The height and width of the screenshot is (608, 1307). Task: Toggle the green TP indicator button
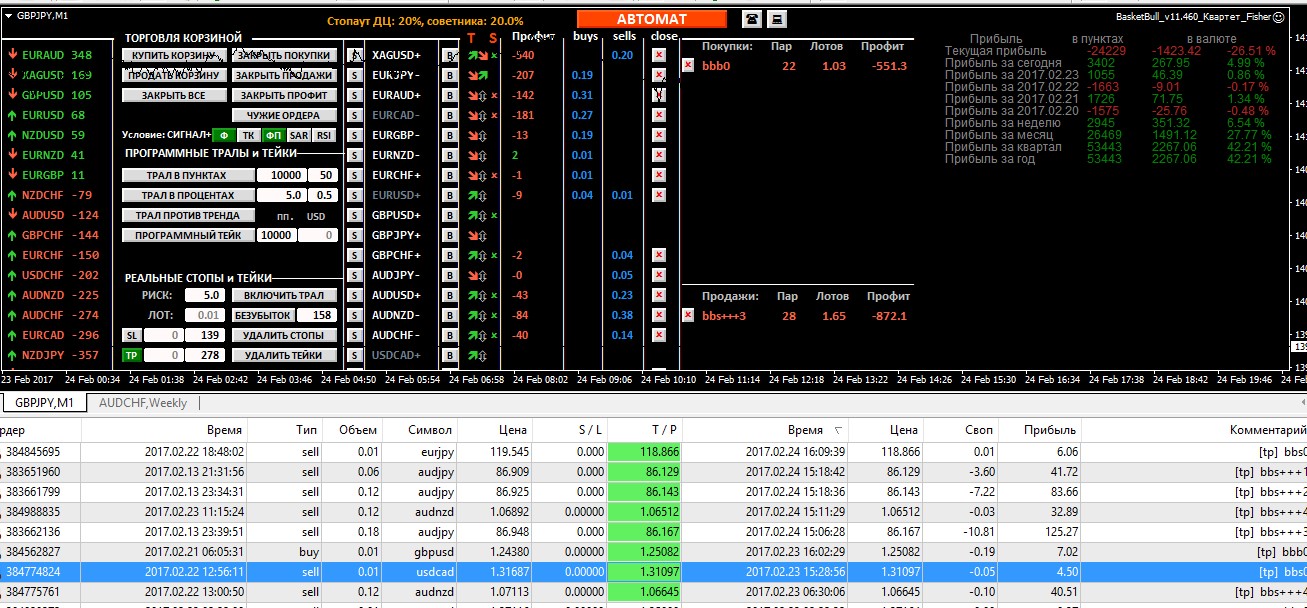[131, 355]
